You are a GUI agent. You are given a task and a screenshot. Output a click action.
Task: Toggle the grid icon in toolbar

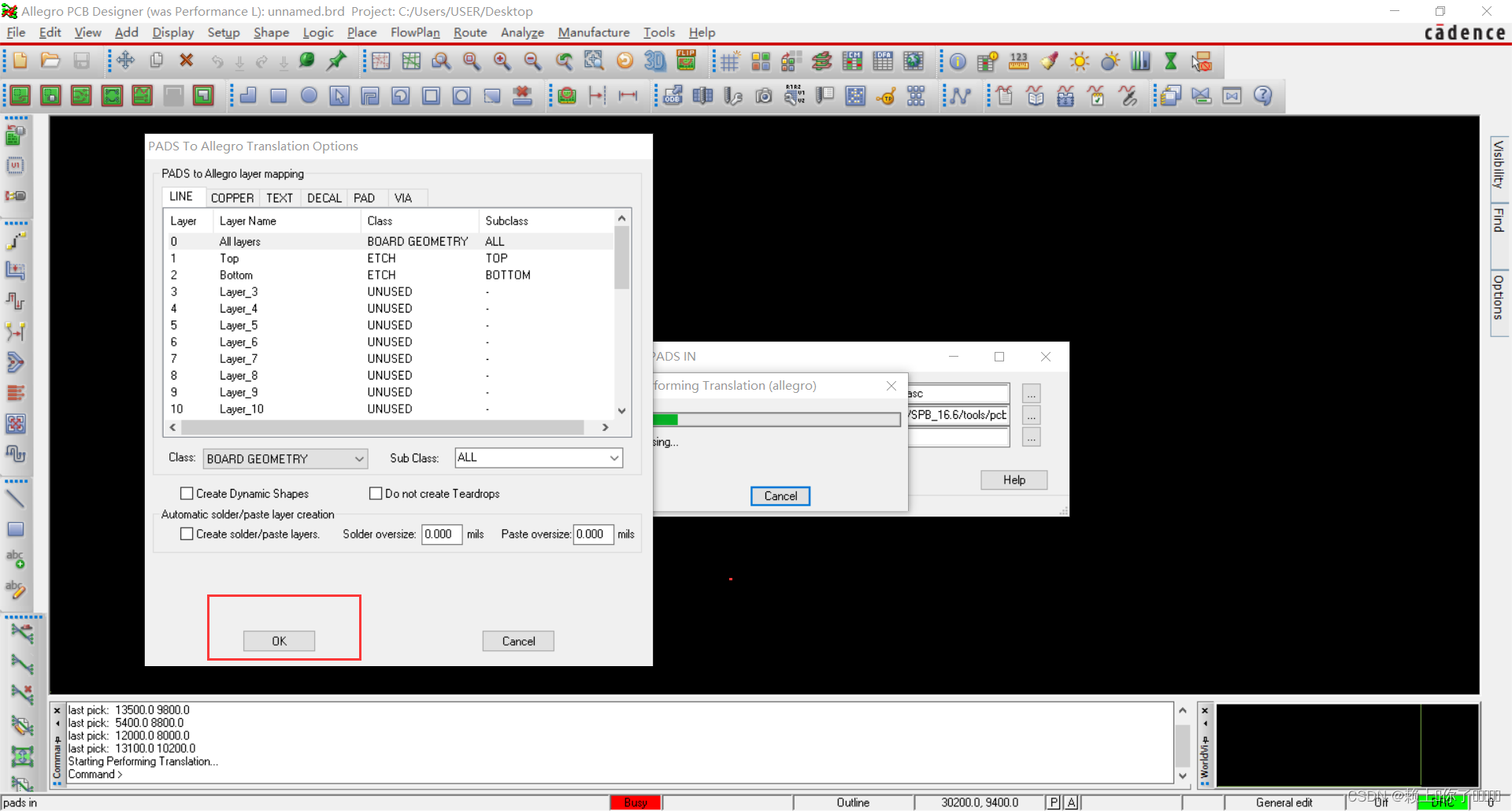pyautogui.click(x=729, y=61)
